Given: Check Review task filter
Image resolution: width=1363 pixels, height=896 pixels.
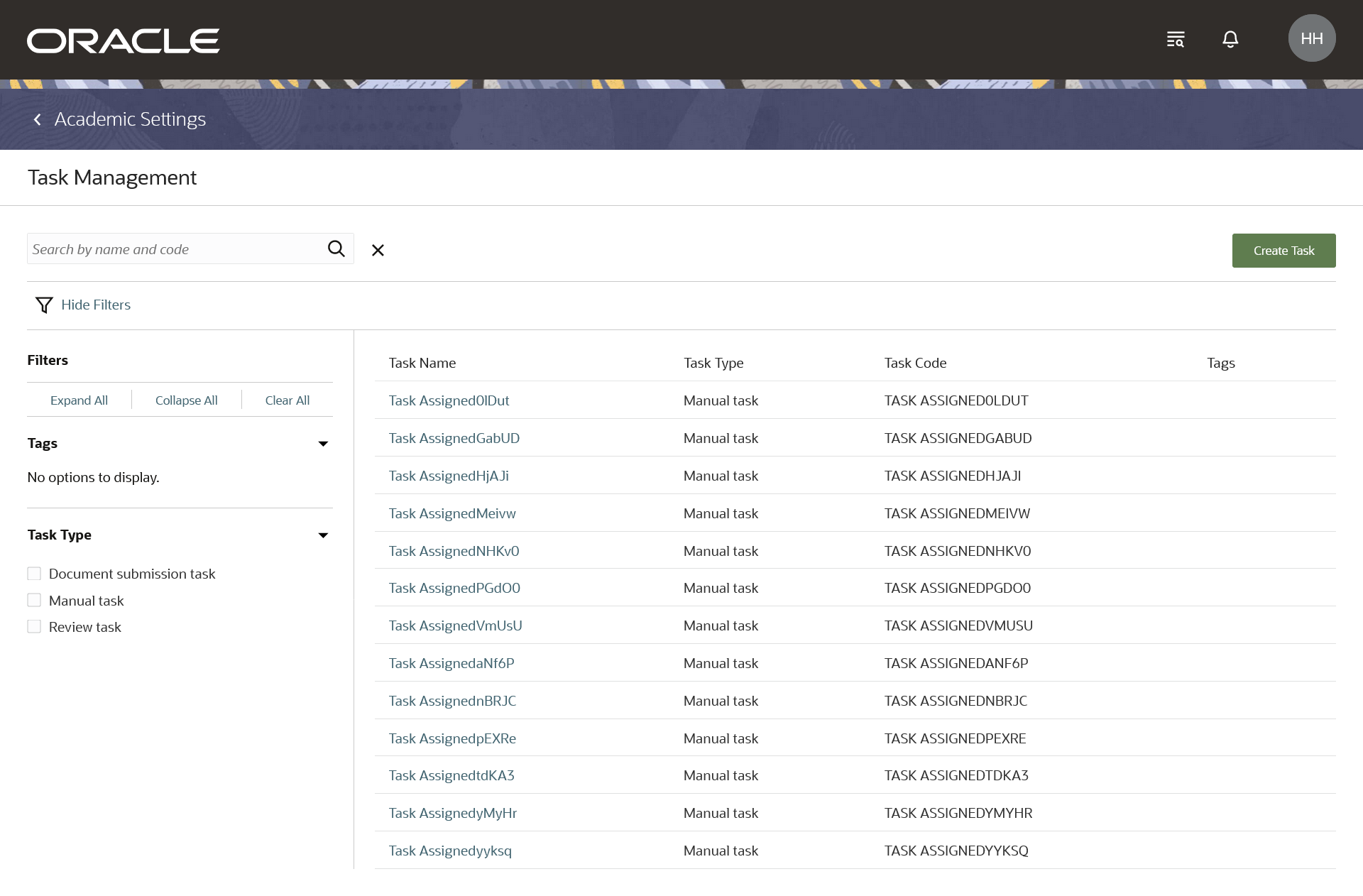Looking at the screenshot, I should pyautogui.click(x=34, y=627).
